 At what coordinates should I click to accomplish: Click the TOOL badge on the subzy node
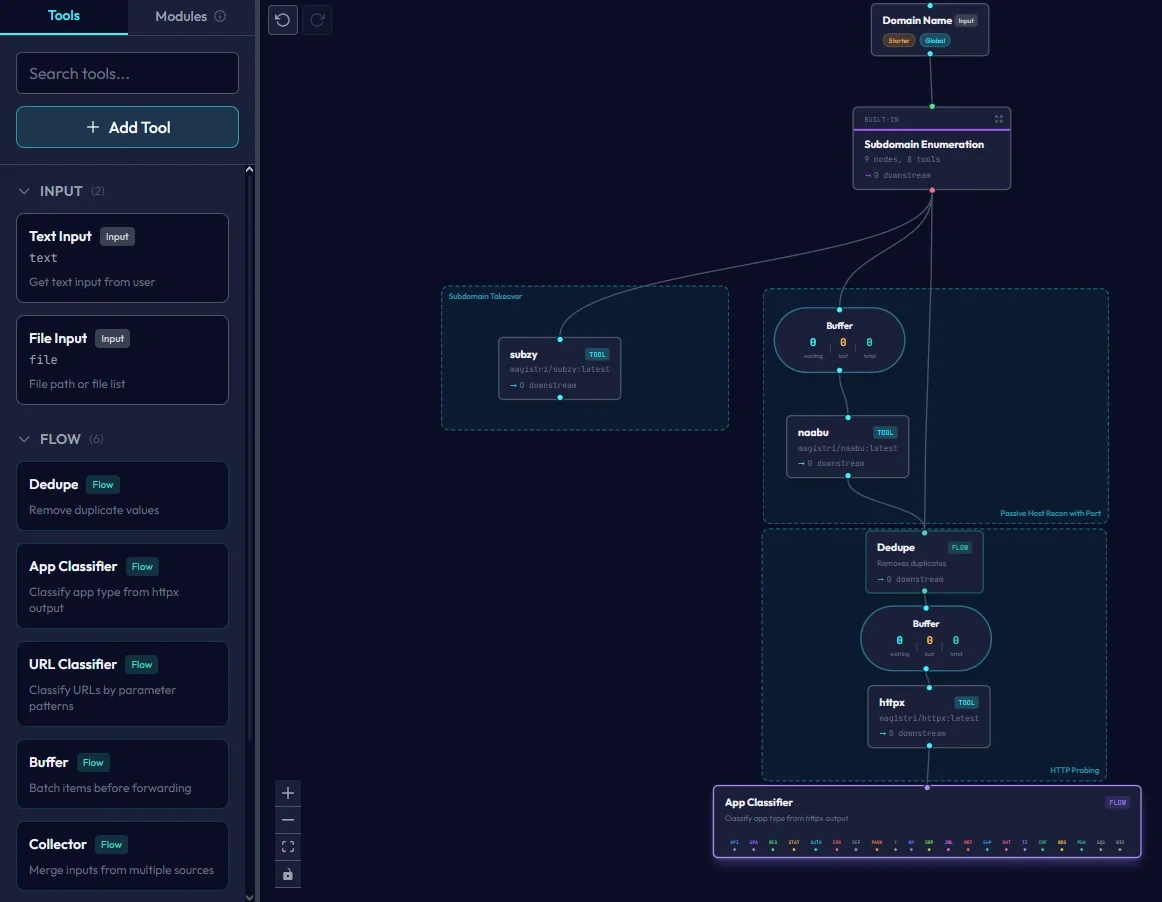click(x=597, y=353)
